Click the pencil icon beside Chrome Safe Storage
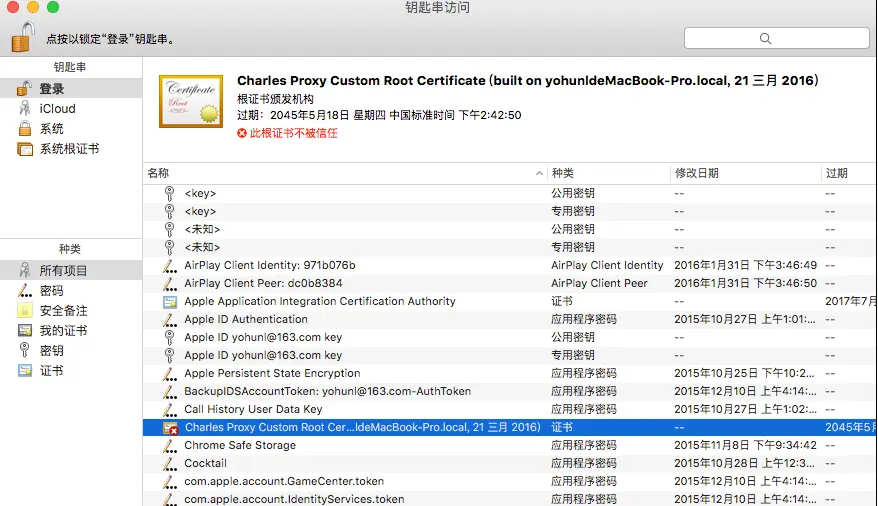This screenshot has height=506, width=878. [x=170, y=446]
